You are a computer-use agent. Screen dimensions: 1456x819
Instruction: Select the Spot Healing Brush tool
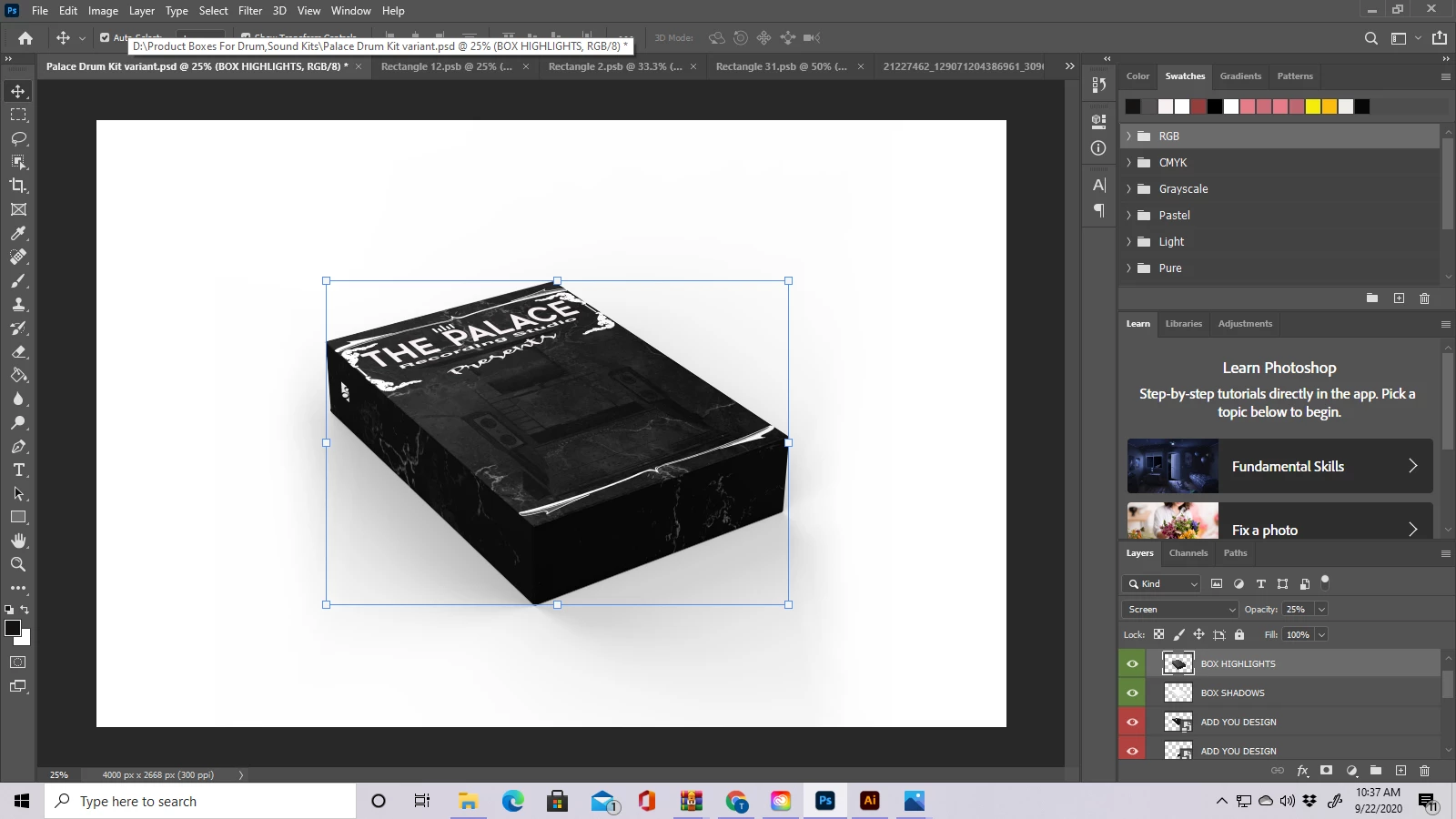[x=18, y=257]
